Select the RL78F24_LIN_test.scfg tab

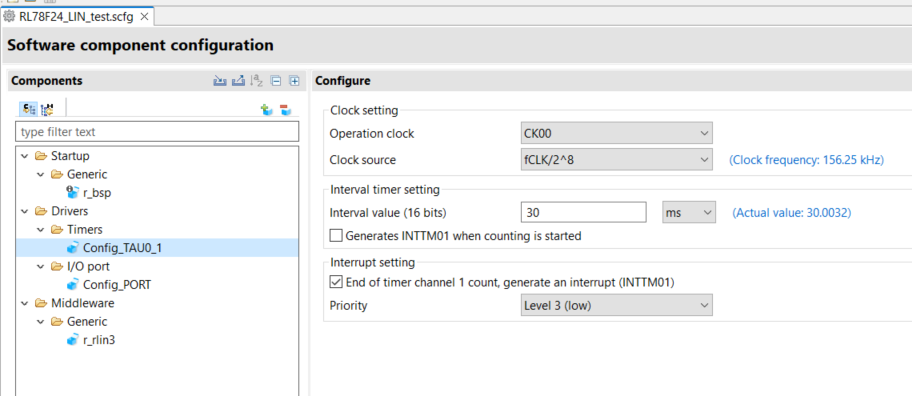(76, 16)
